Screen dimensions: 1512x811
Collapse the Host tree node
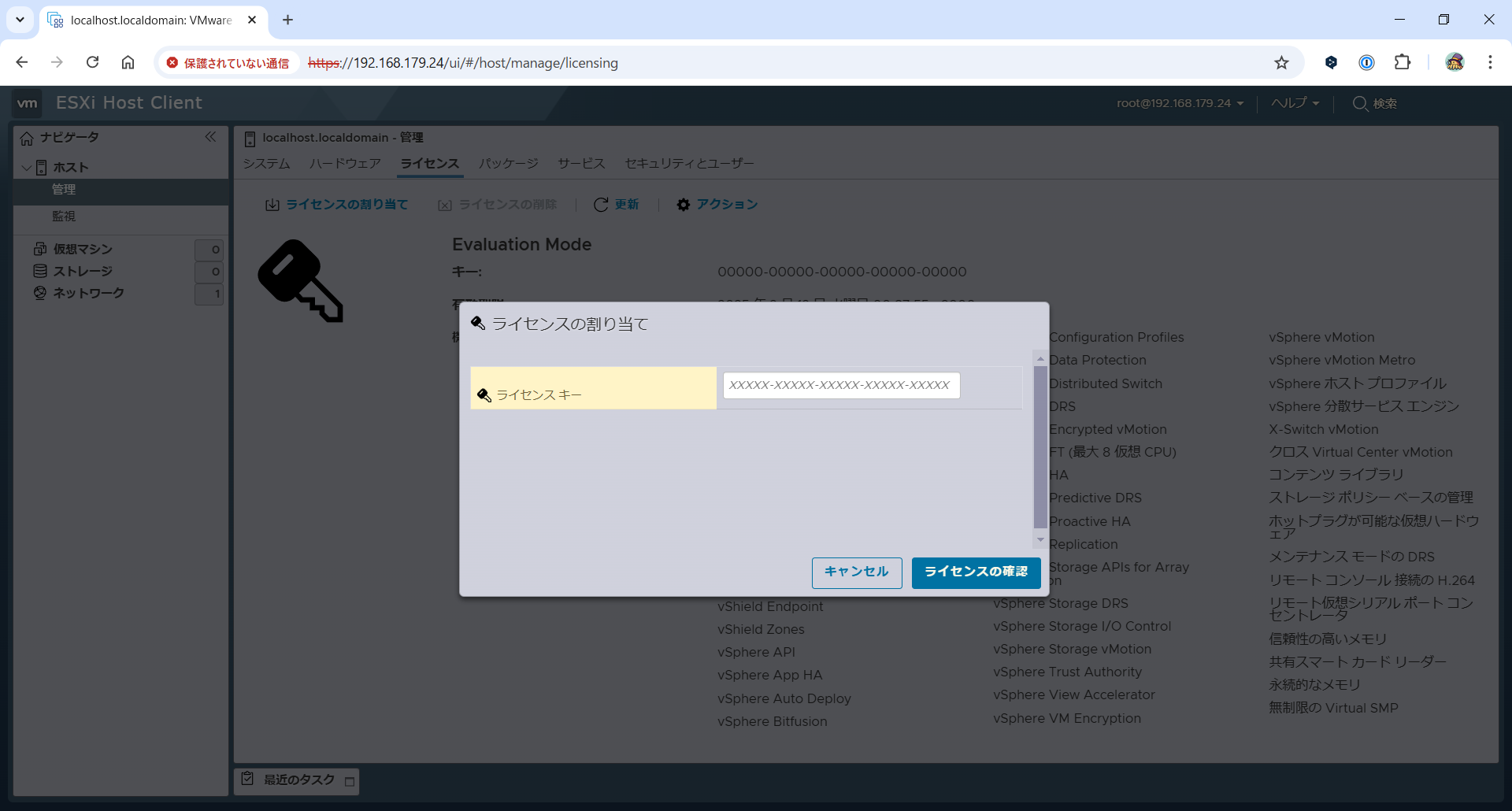pos(26,168)
